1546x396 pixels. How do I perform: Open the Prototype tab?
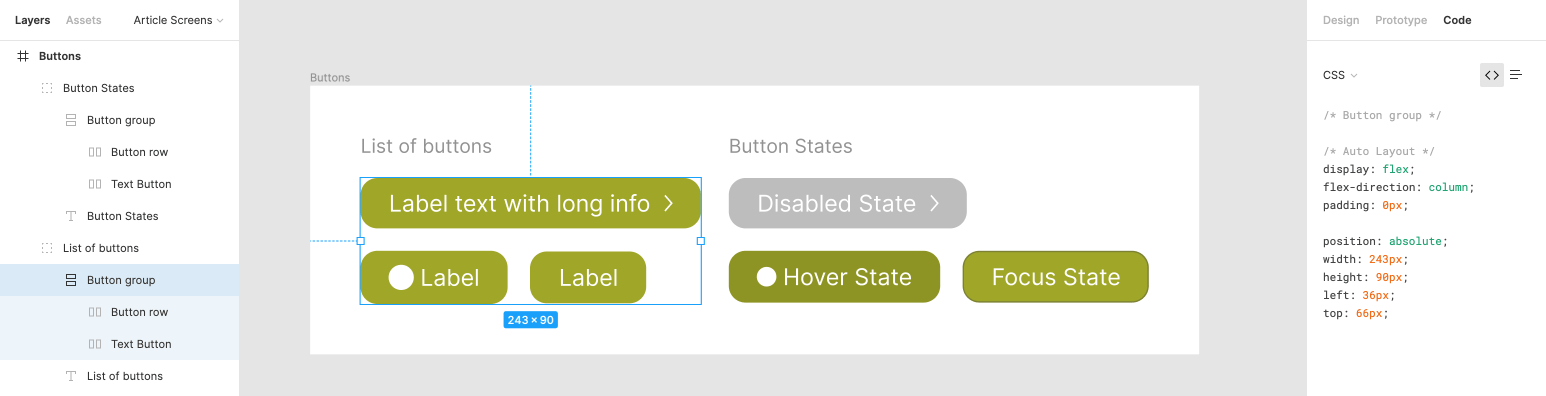pyautogui.click(x=1401, y=20)
